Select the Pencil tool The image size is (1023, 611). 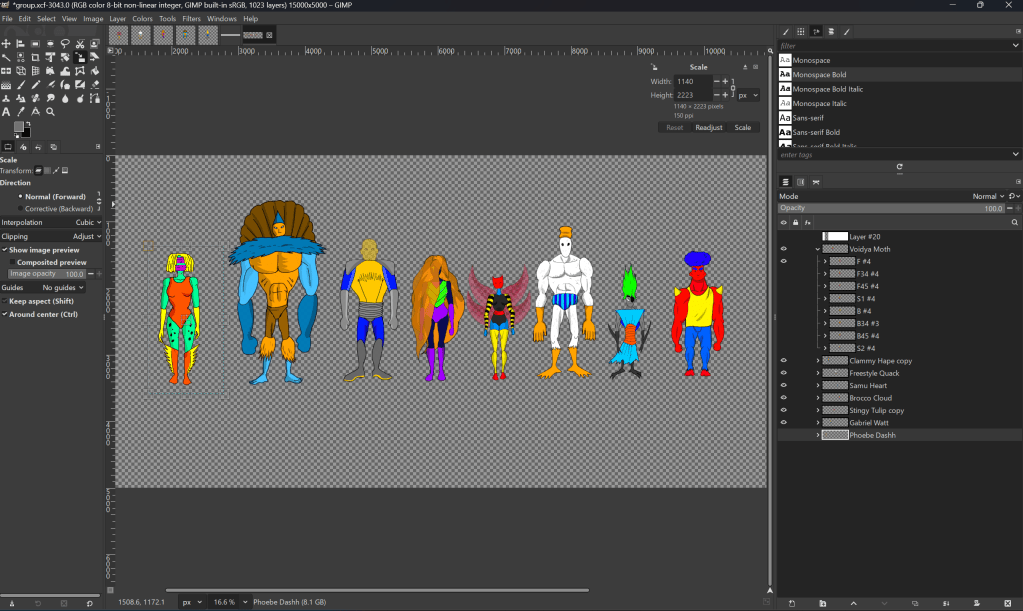(x=36, y=85)
